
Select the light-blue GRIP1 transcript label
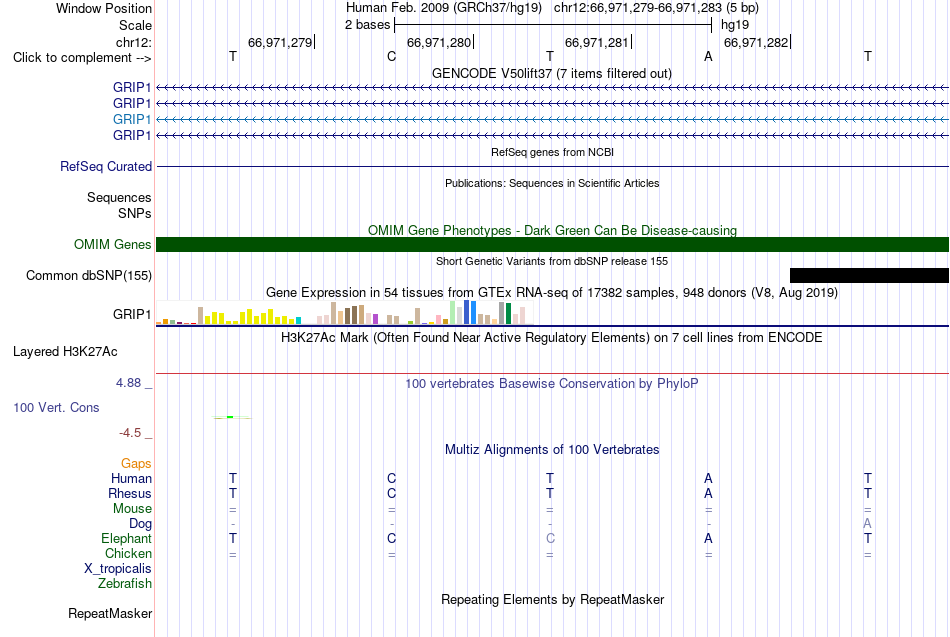tap(132, 119)
